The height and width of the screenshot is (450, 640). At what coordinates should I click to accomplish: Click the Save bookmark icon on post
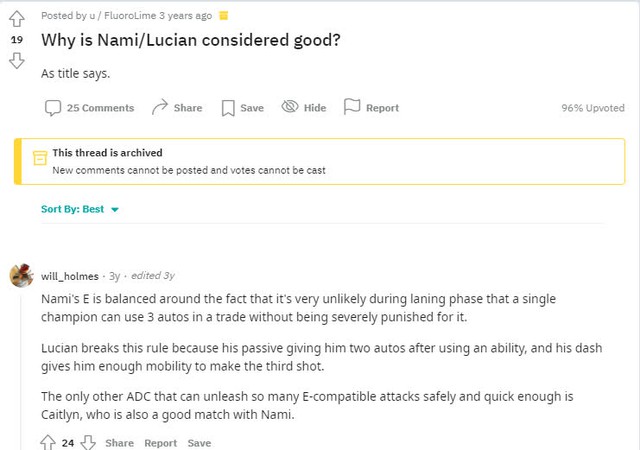228,108
